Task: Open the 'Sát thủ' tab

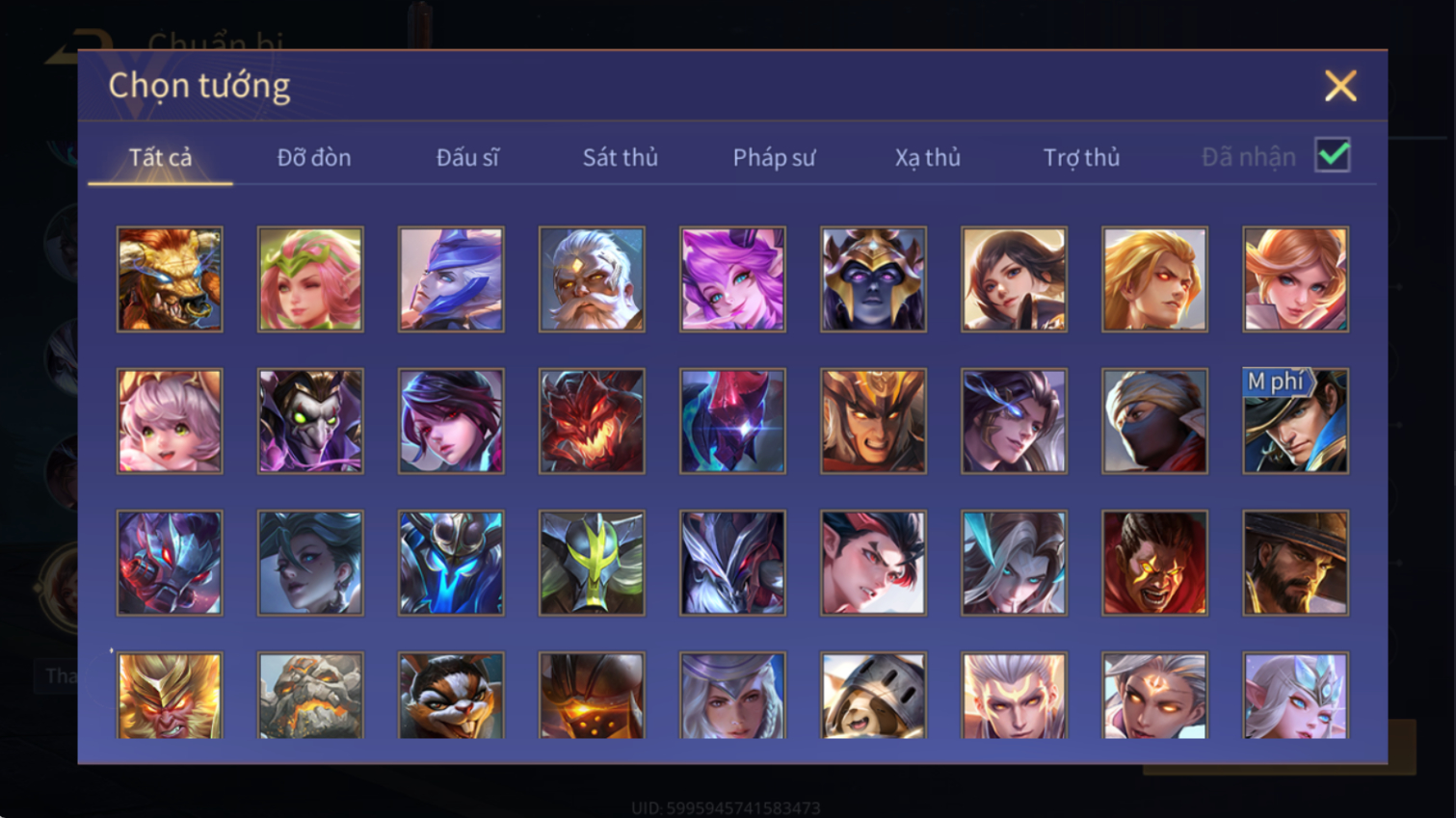Action: click(621, 157)
